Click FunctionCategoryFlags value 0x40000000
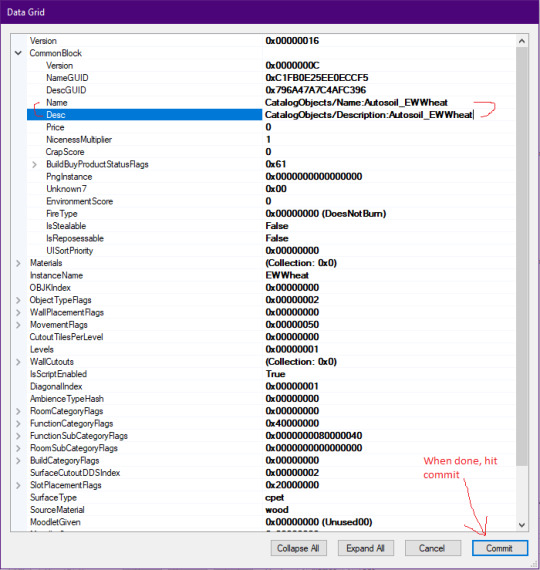 pos(292,424)
